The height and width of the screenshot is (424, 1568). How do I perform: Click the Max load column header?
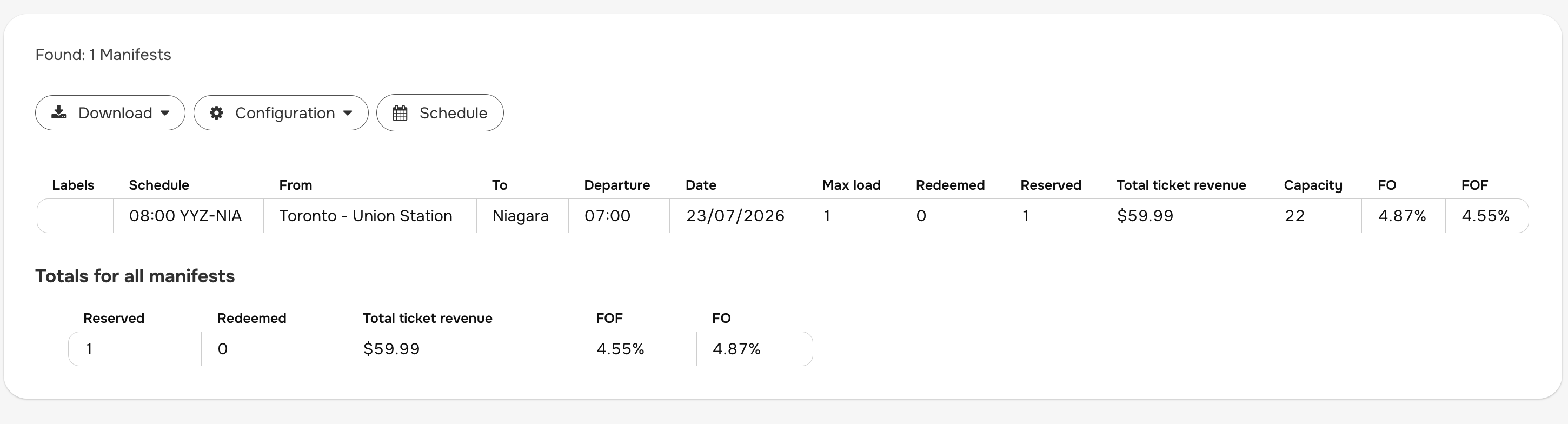tap(851, 185)
